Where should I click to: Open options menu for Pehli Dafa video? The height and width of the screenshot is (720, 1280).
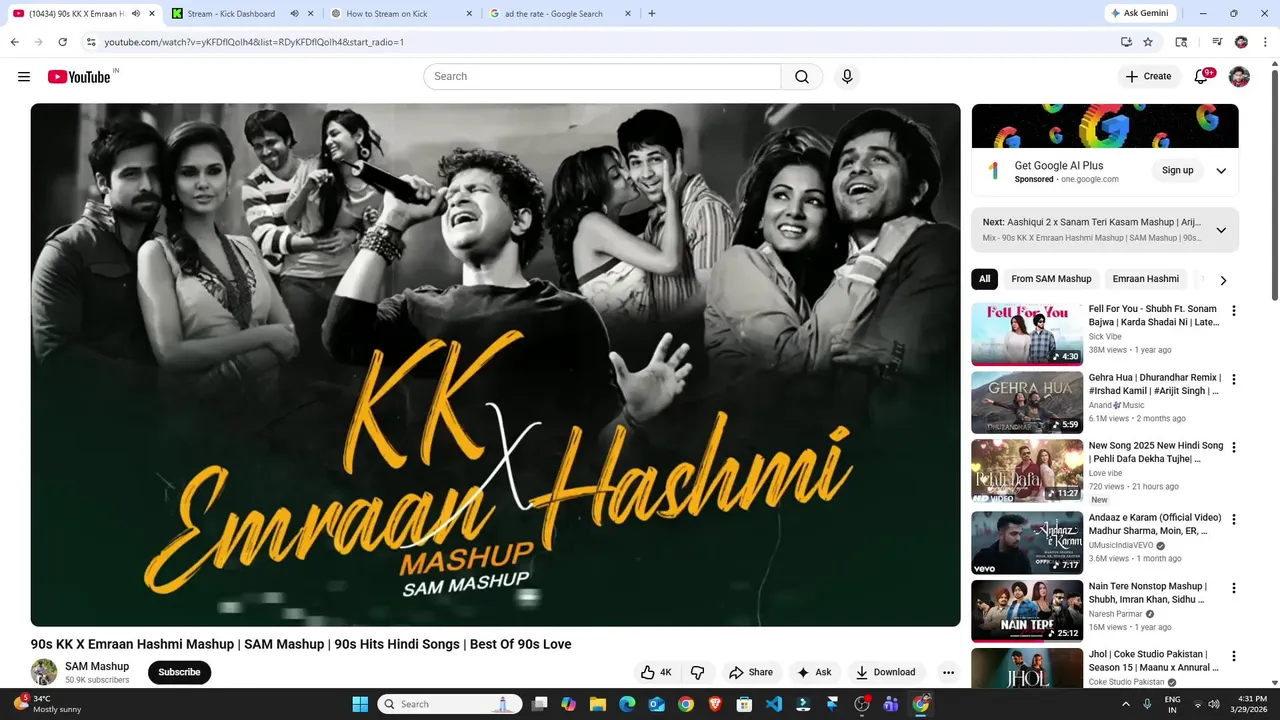pos(1233,447)
